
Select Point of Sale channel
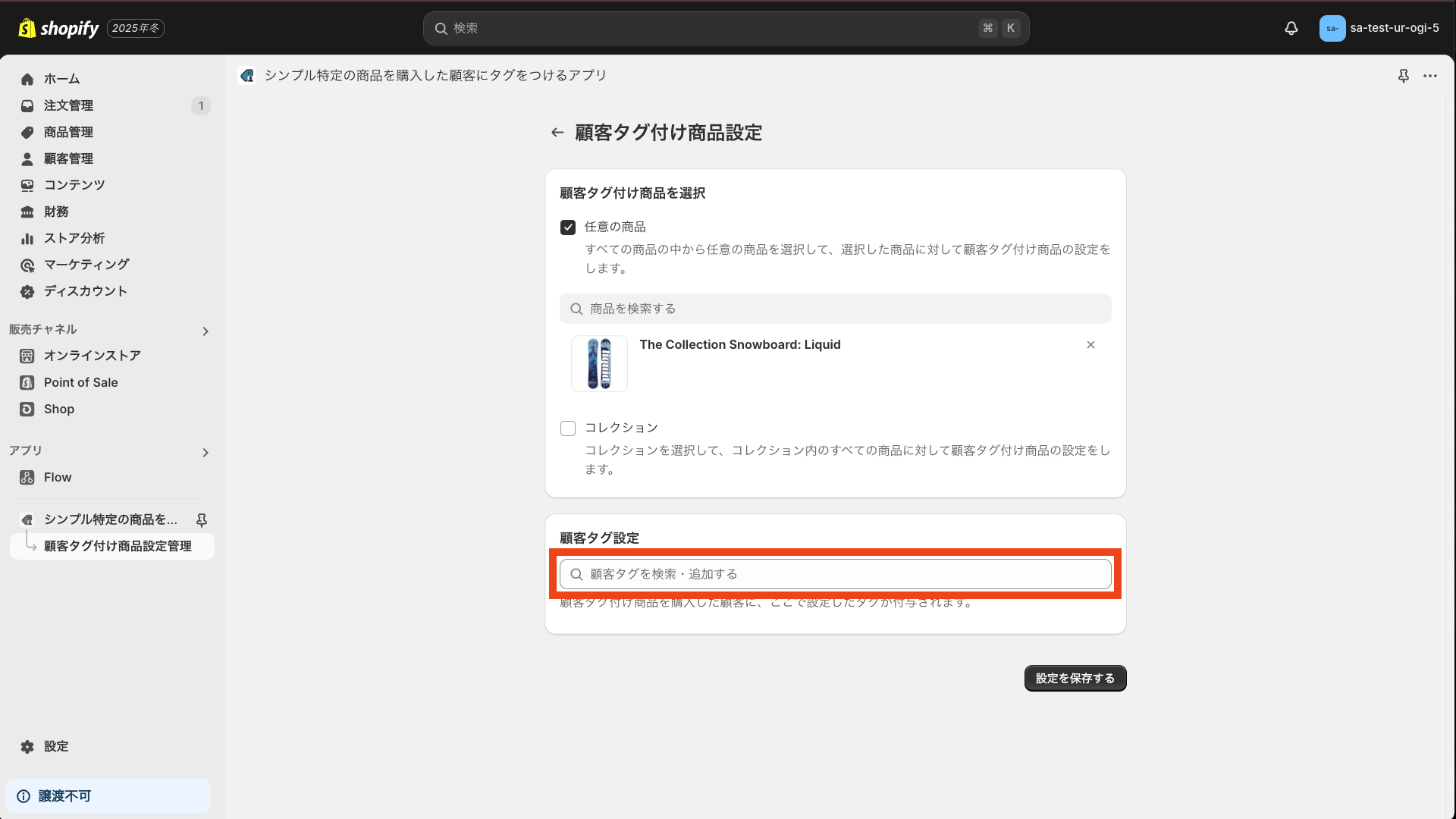tap(80, 382)
